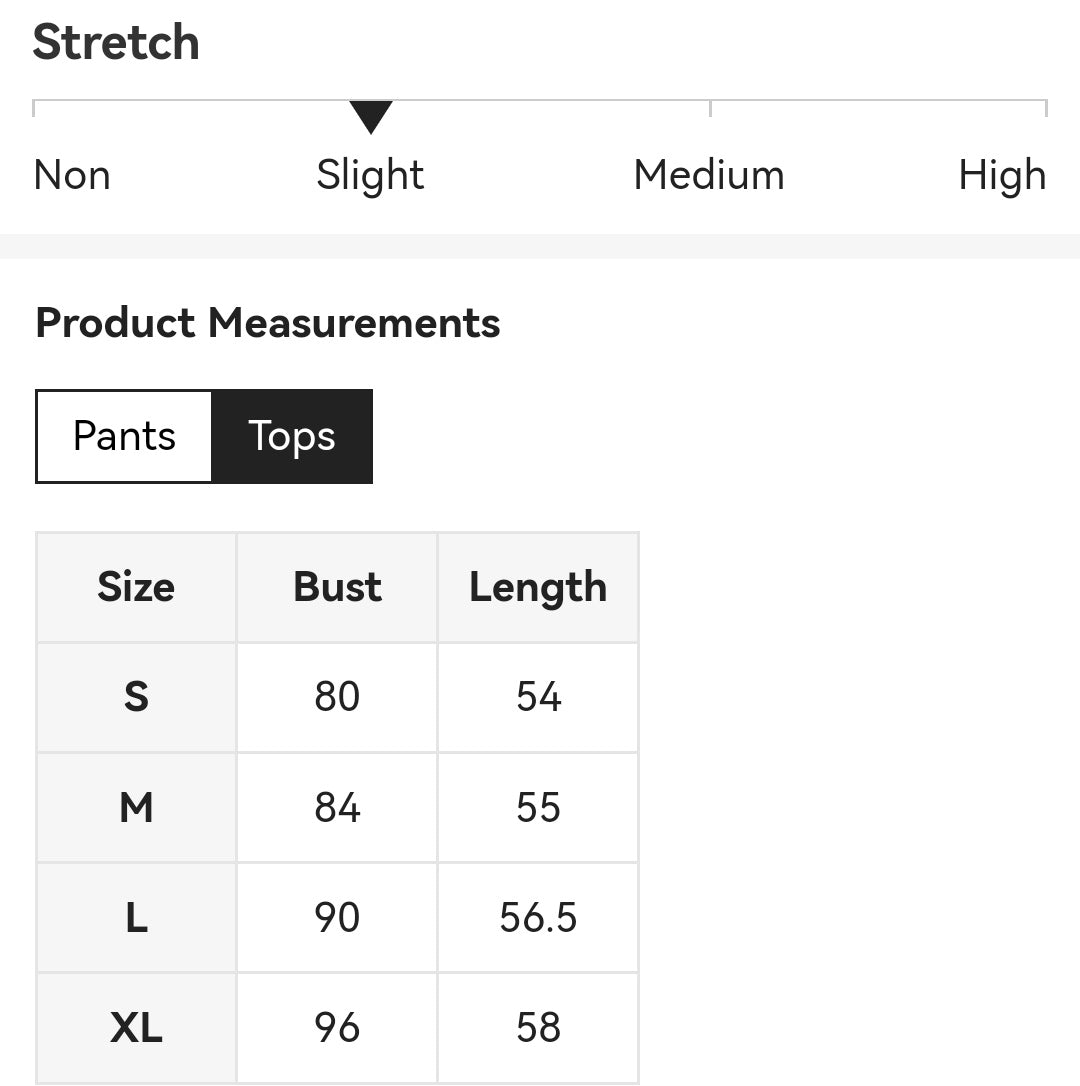Screen dimensions: 1080x1086
Task: Select the S size row label
Action: point(136,697)
